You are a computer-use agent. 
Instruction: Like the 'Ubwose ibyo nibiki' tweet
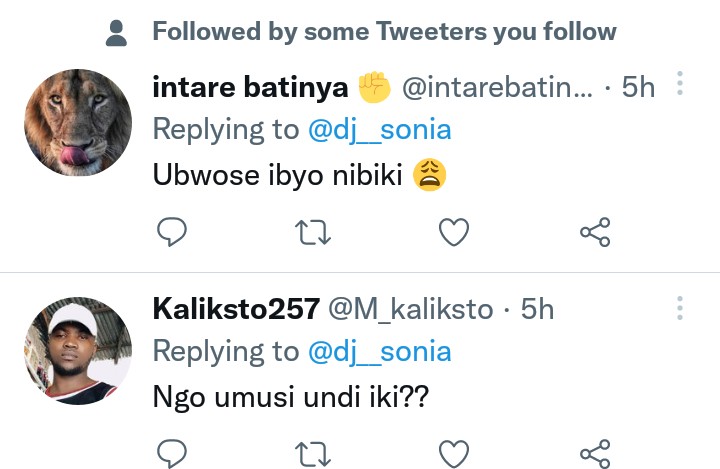pyautogui.click(x=455, y=233)
